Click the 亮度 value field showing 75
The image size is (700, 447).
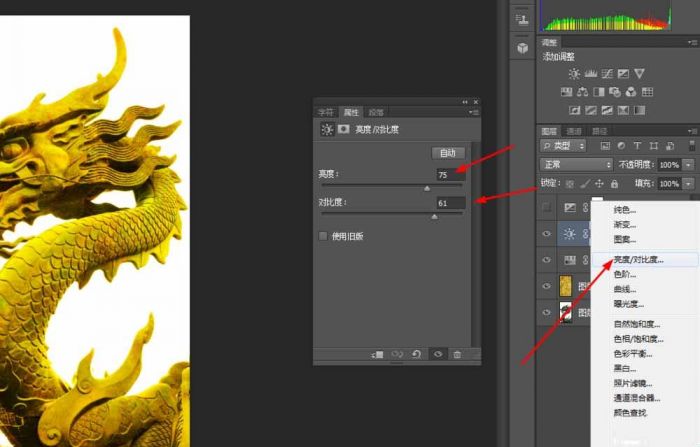[451, 174]
